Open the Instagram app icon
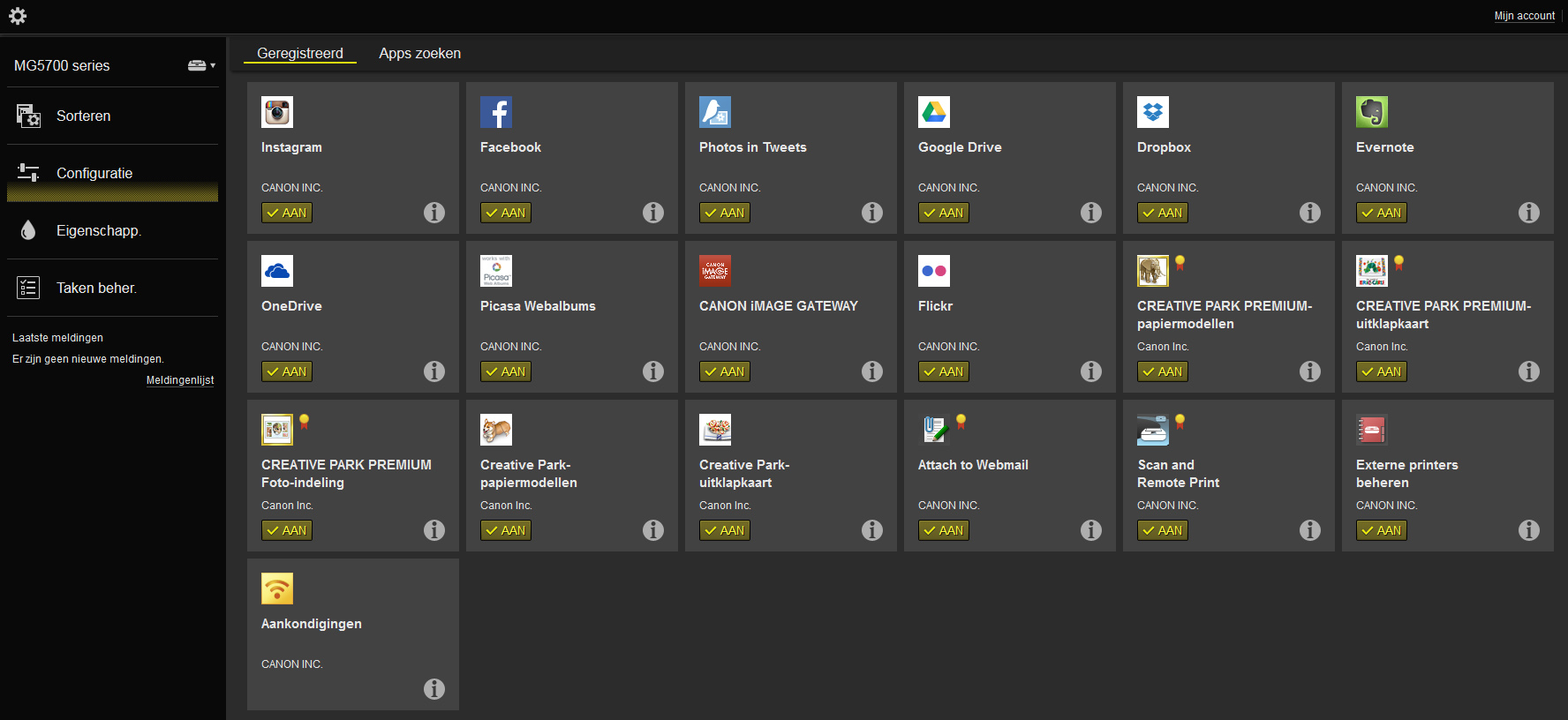1568x720 pixels. [x=277, y=112]
